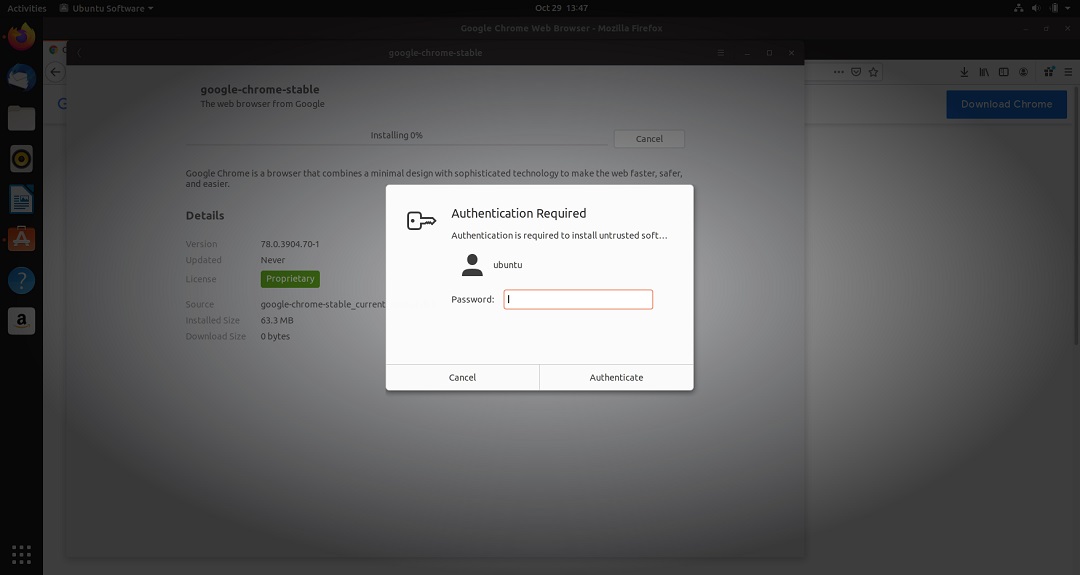
Task: Launch Amazon from the dock
Action: tap(21, 321)
